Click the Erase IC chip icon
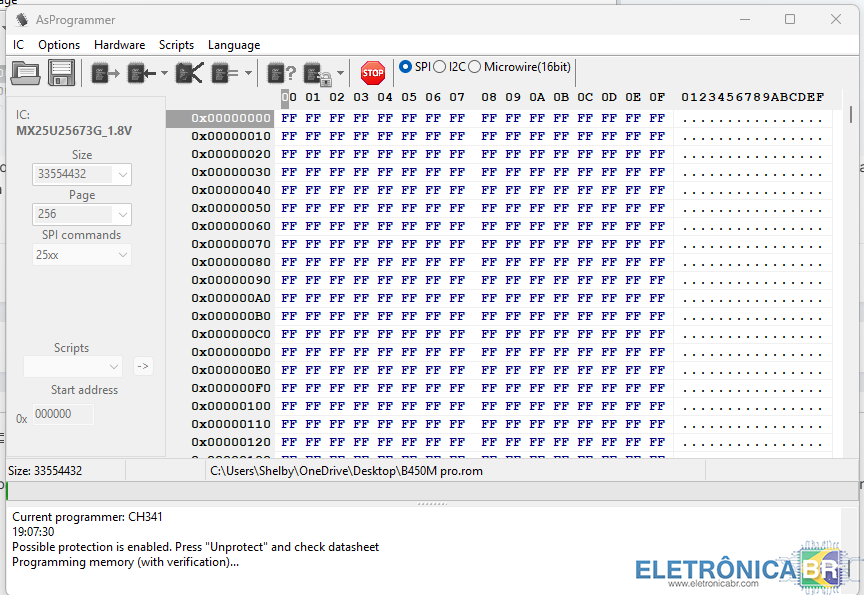 [189, 72]
